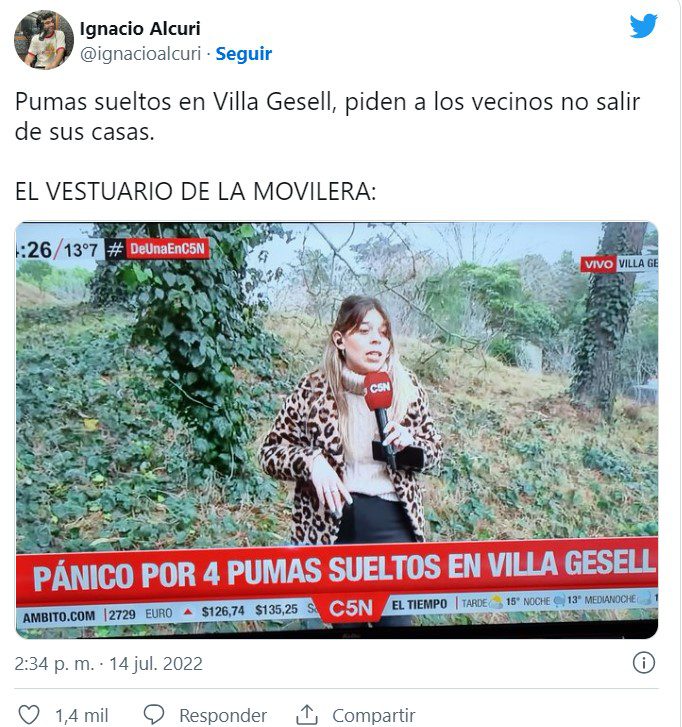682x727 pixels.
Task: Open the embedded C5N news image
Action: [337, 430]
